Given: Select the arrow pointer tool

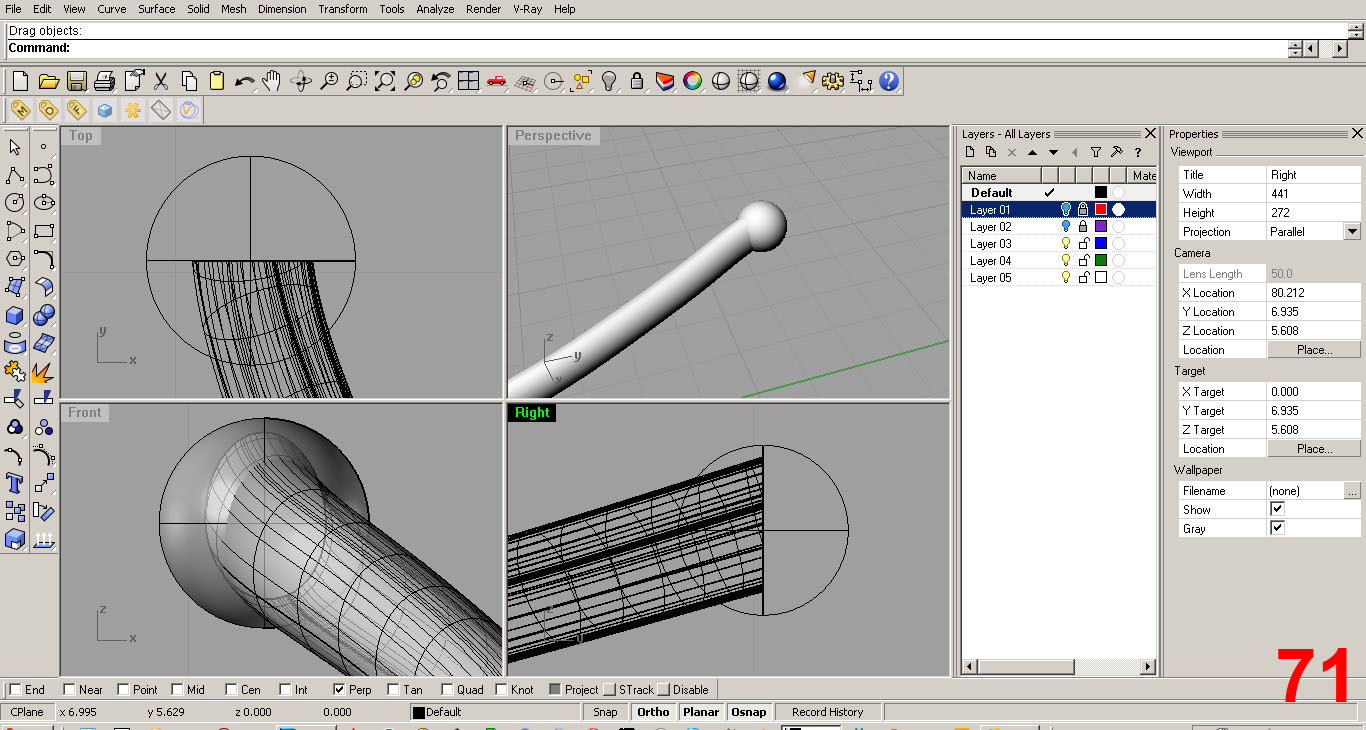Looking at the screenshot, I should pos(15,147).
